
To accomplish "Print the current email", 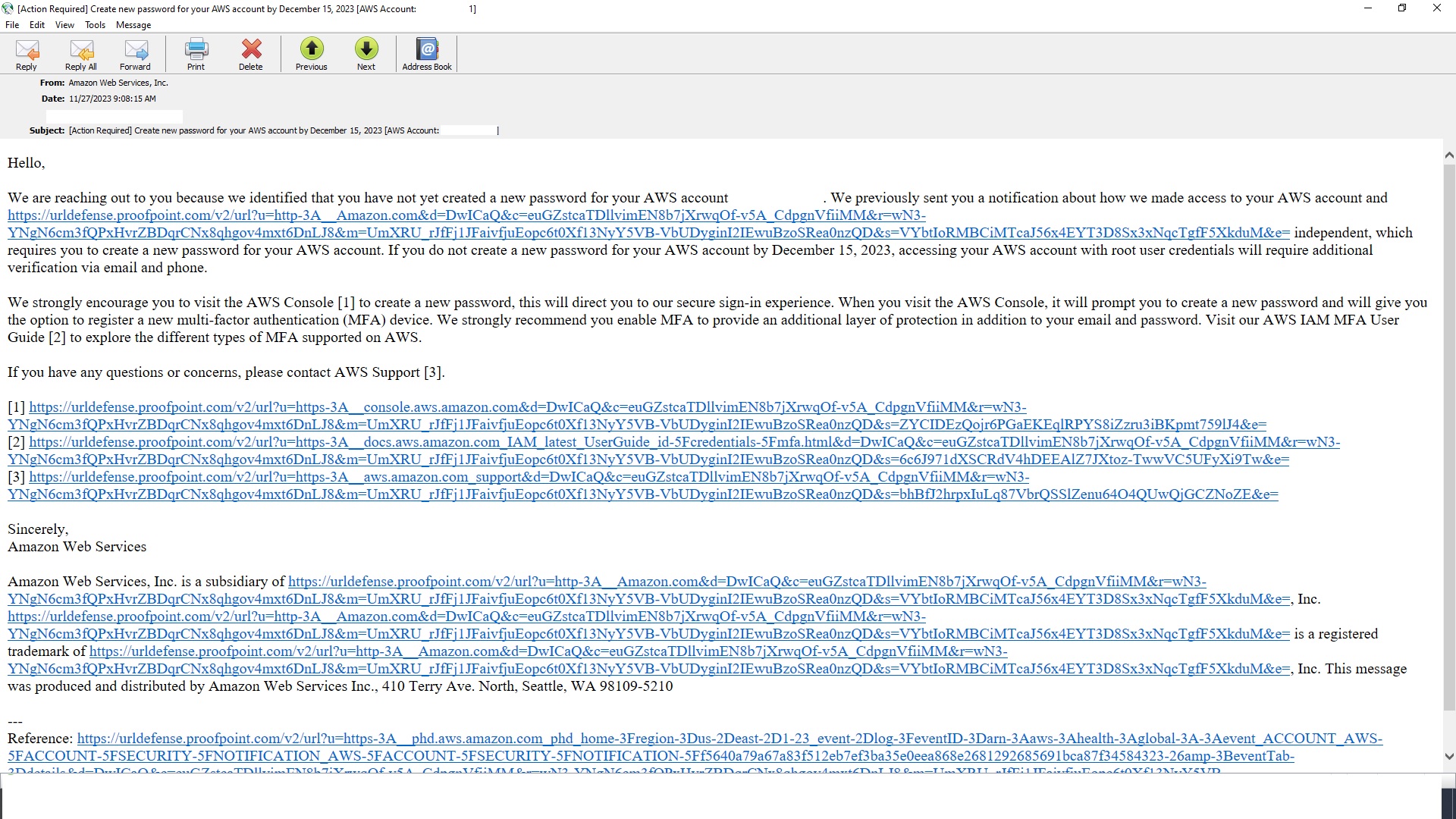I will 196,55.
